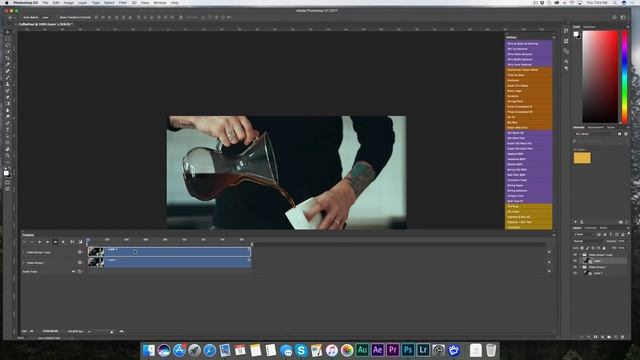Viewport: 640px width, 360px height.
Task: Open Photoshop from the Dock
Action: tap(408, 350)
